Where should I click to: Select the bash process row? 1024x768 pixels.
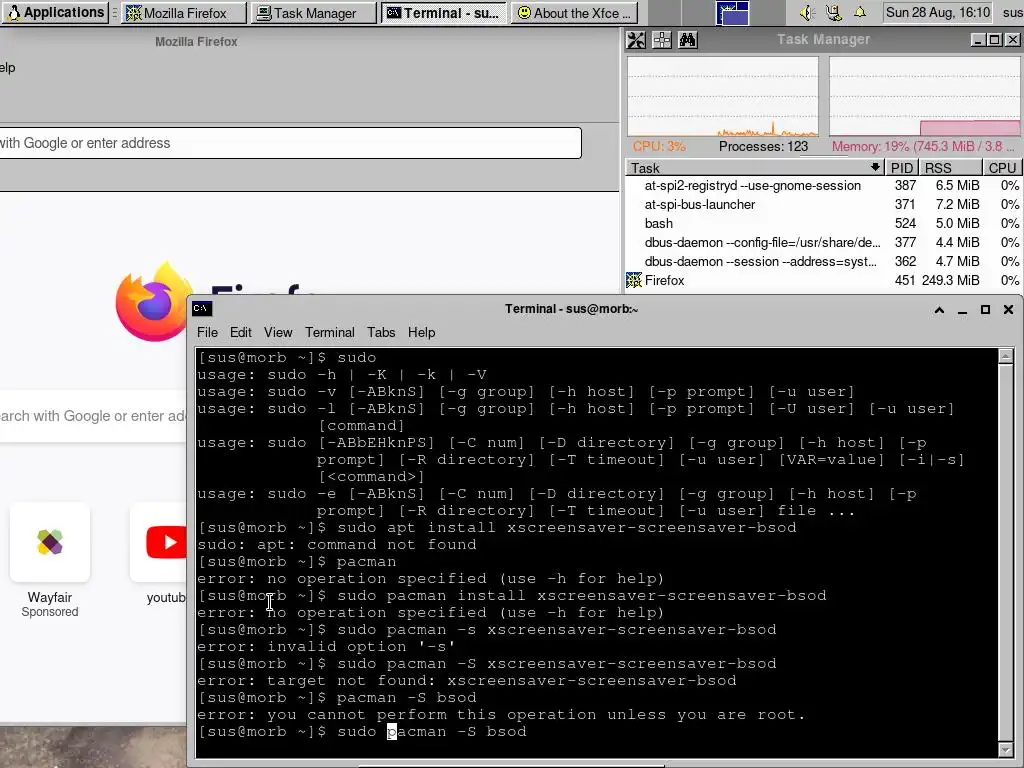click(824, 223)
